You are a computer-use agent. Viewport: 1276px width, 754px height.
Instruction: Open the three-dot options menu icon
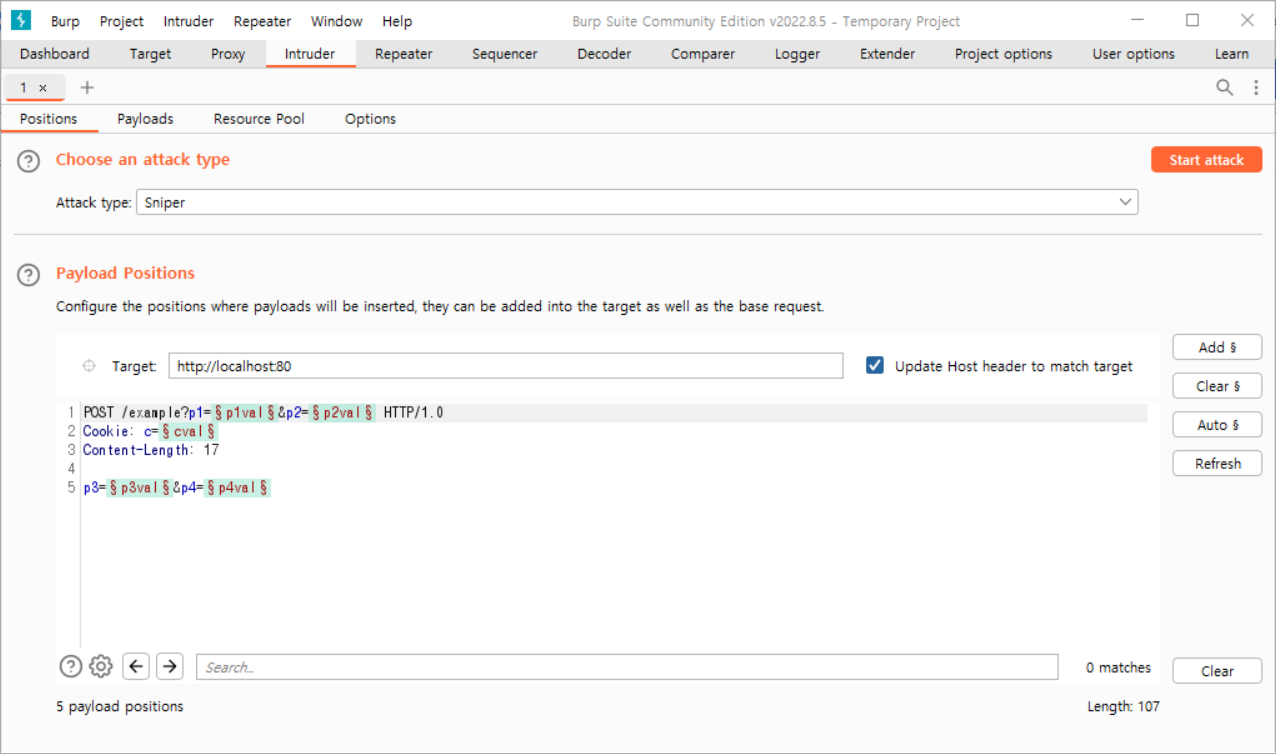click(1256, 88)
